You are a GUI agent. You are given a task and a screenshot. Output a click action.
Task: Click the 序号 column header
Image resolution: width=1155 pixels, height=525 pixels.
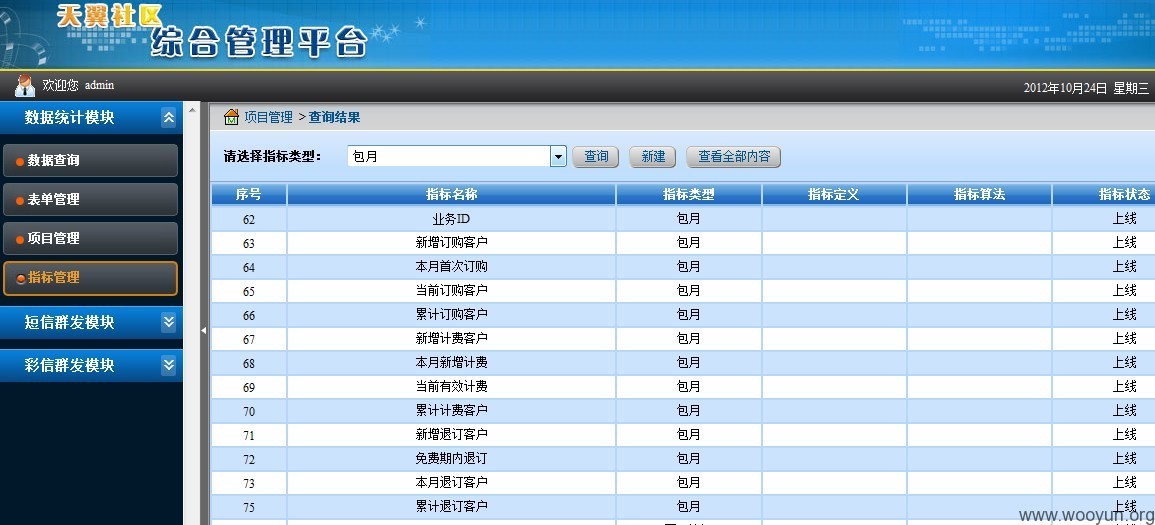[249, 194]
